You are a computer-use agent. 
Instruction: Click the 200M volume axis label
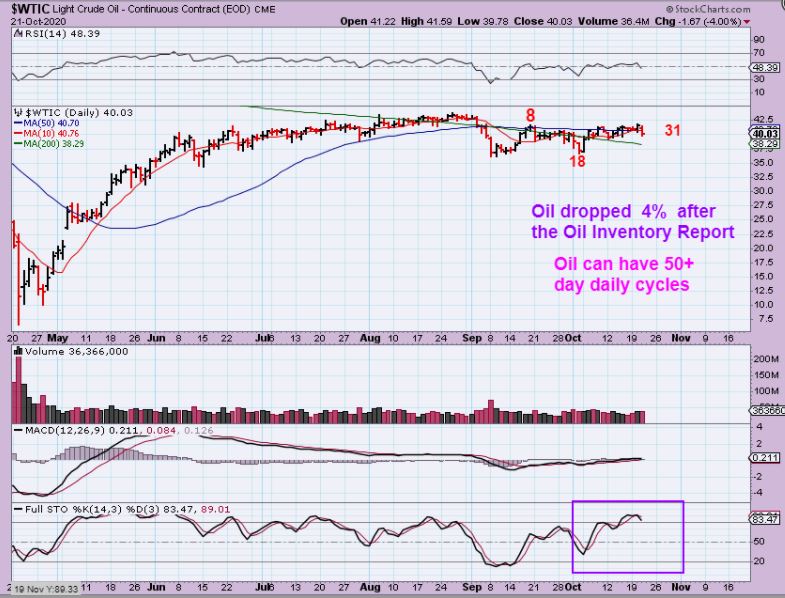(765, 359)
